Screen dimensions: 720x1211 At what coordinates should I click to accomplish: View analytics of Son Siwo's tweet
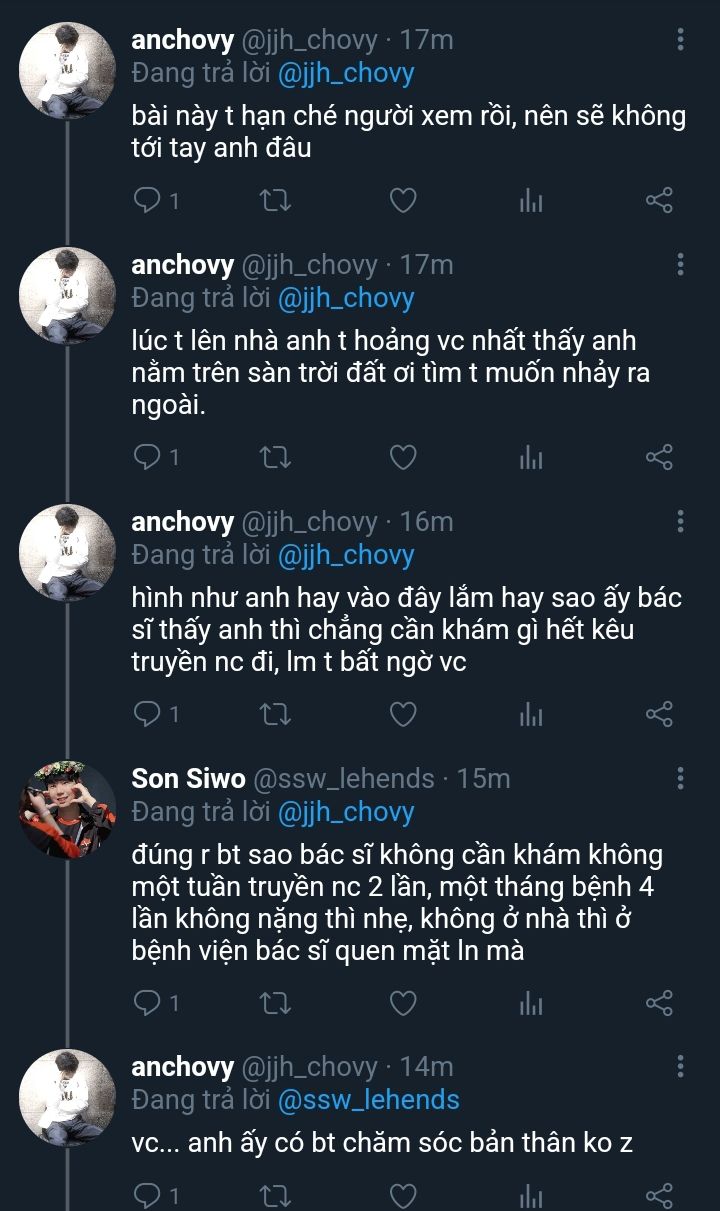531,1002
